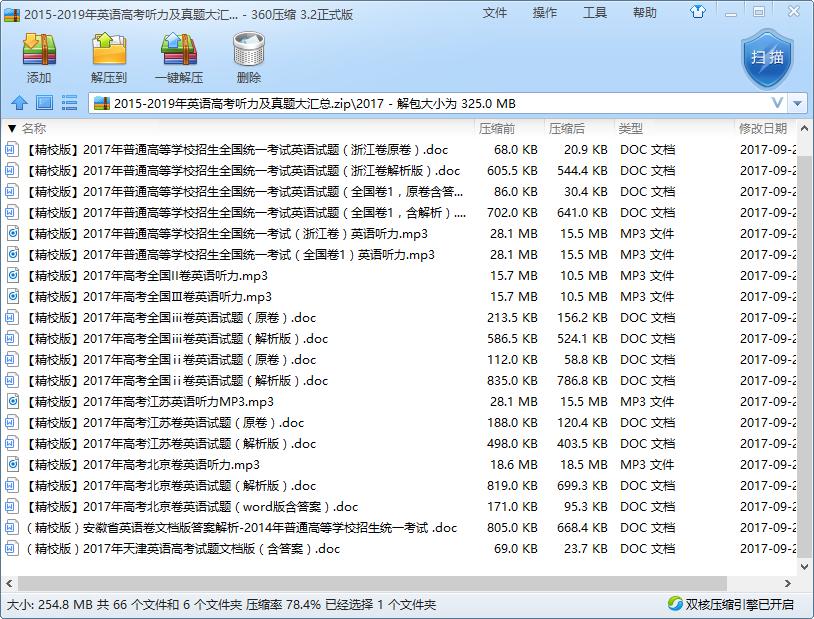This screenshot has height=619, width=814.
Task: Click the MP3 icon beside 2017年高考江苏英语听力MP3.mp3
Action: (12, 401)
